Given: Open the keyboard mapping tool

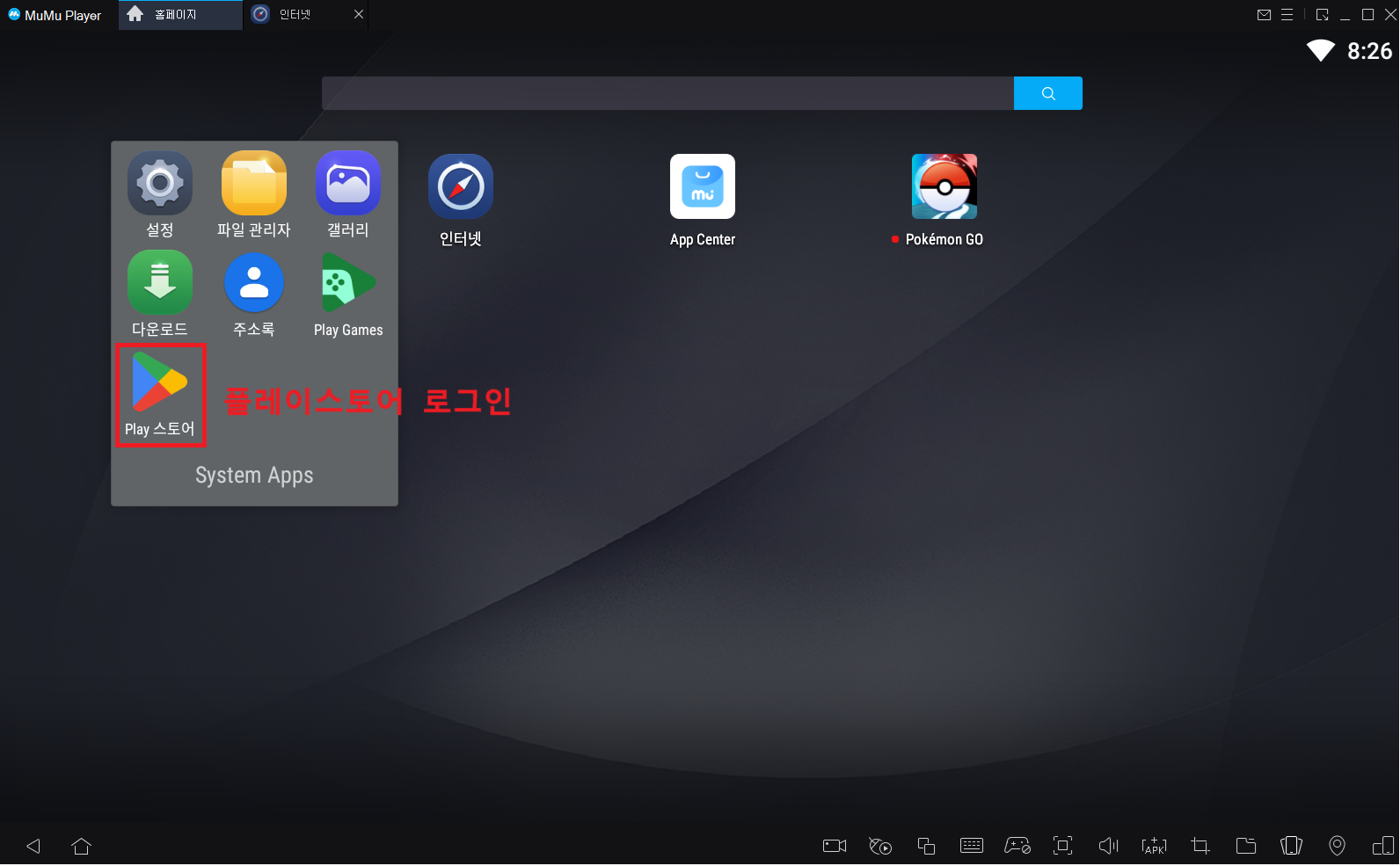Looking at the screenshot, I should point(972,846).
